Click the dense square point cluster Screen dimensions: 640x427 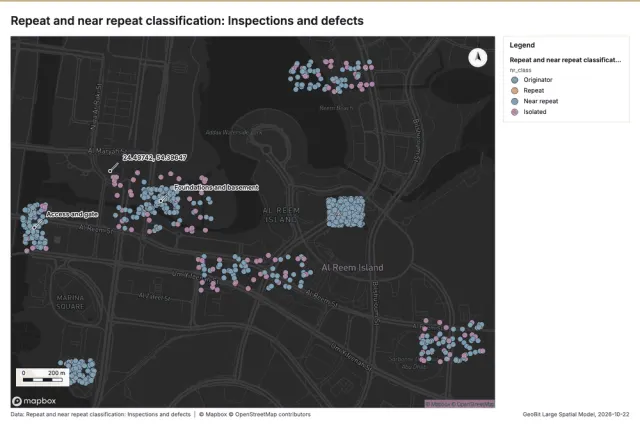click(x=346, y=211)
